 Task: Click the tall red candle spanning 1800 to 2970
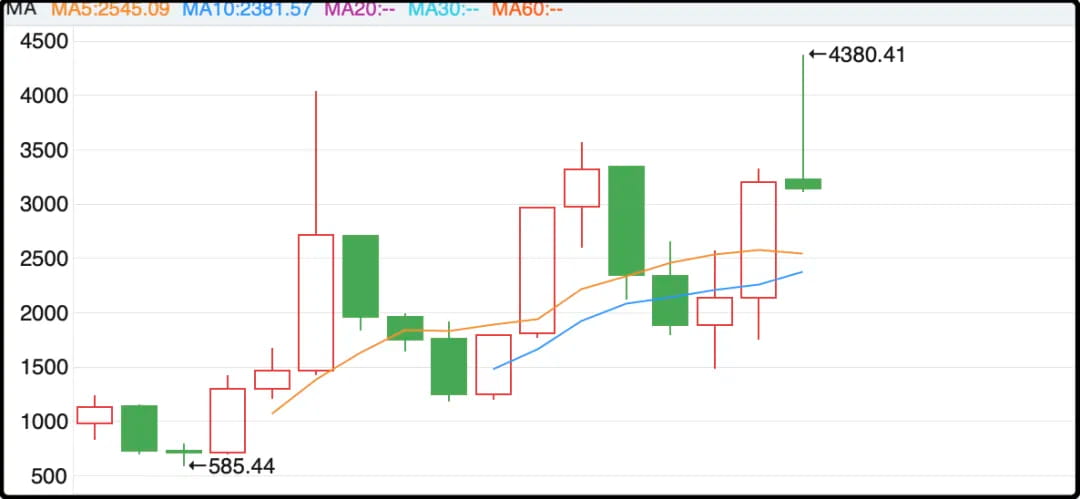pos(537,270)
